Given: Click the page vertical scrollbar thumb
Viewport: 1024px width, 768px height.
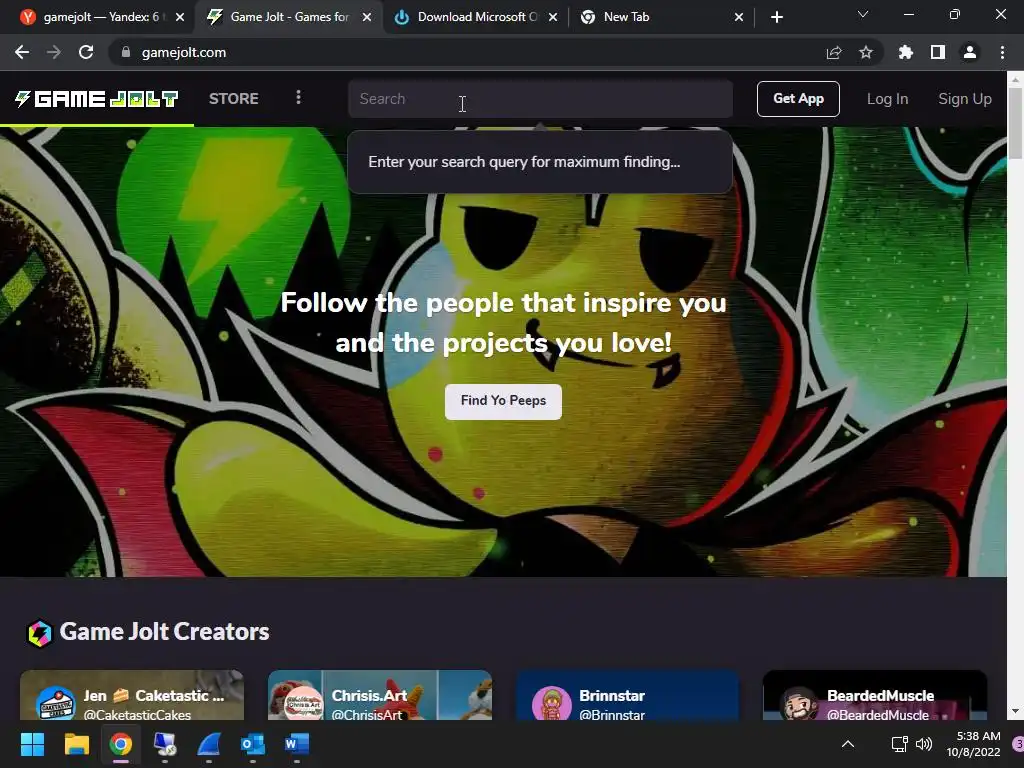Looking at the screenshot, I should pos(1016,123).
